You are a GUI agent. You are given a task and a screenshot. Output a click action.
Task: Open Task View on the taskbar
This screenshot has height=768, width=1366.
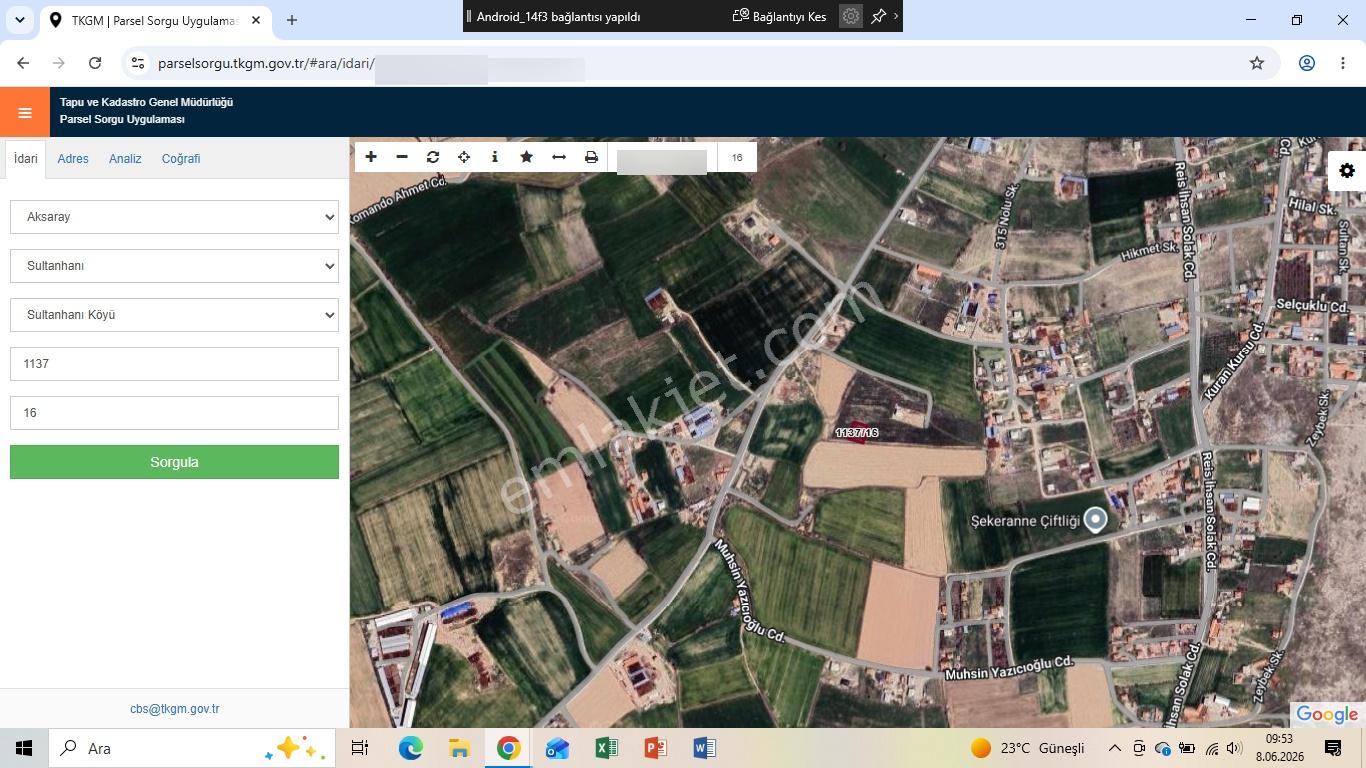pyautogui.click(x=360, y=748)
